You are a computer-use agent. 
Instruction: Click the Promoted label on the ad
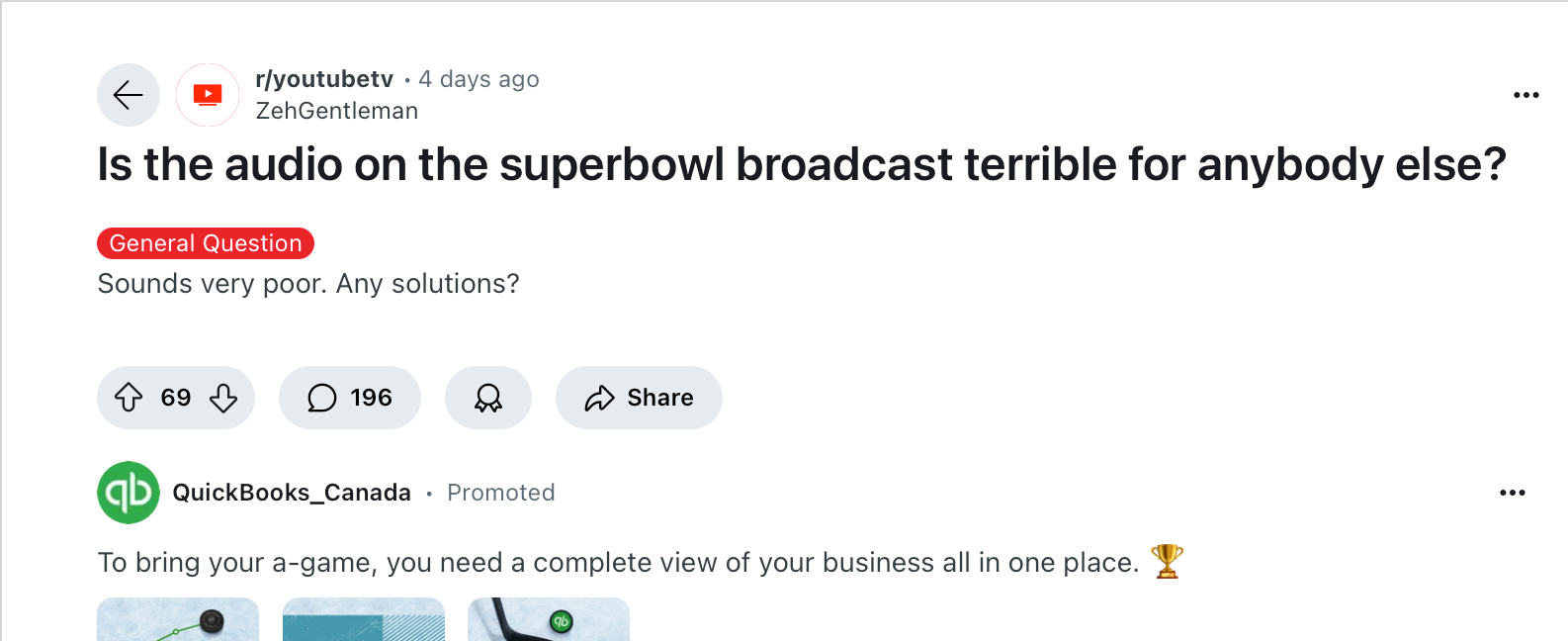click(x=501, y=493)
